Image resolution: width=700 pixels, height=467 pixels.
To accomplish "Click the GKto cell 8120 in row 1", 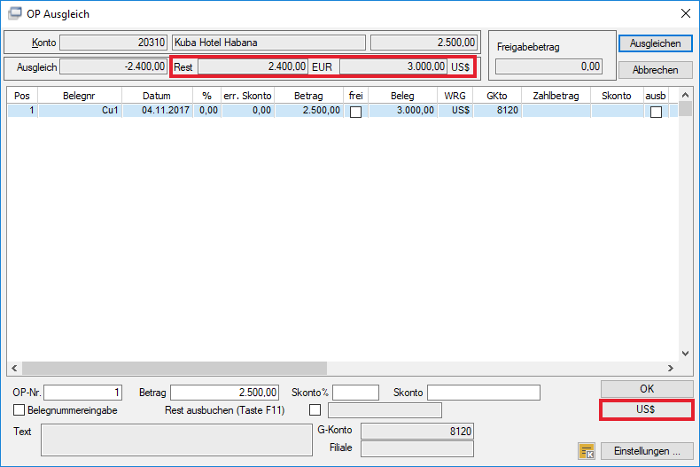I will click(x=497, y=110).
